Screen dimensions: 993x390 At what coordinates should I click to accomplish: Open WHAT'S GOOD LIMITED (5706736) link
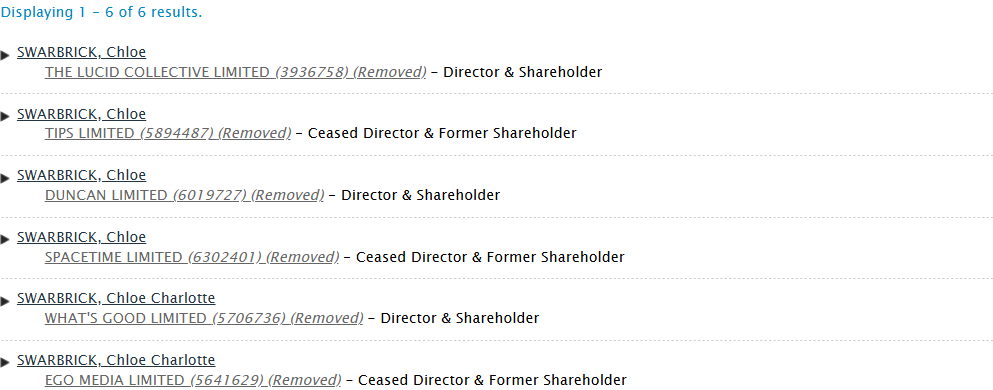tap(204, 318)
